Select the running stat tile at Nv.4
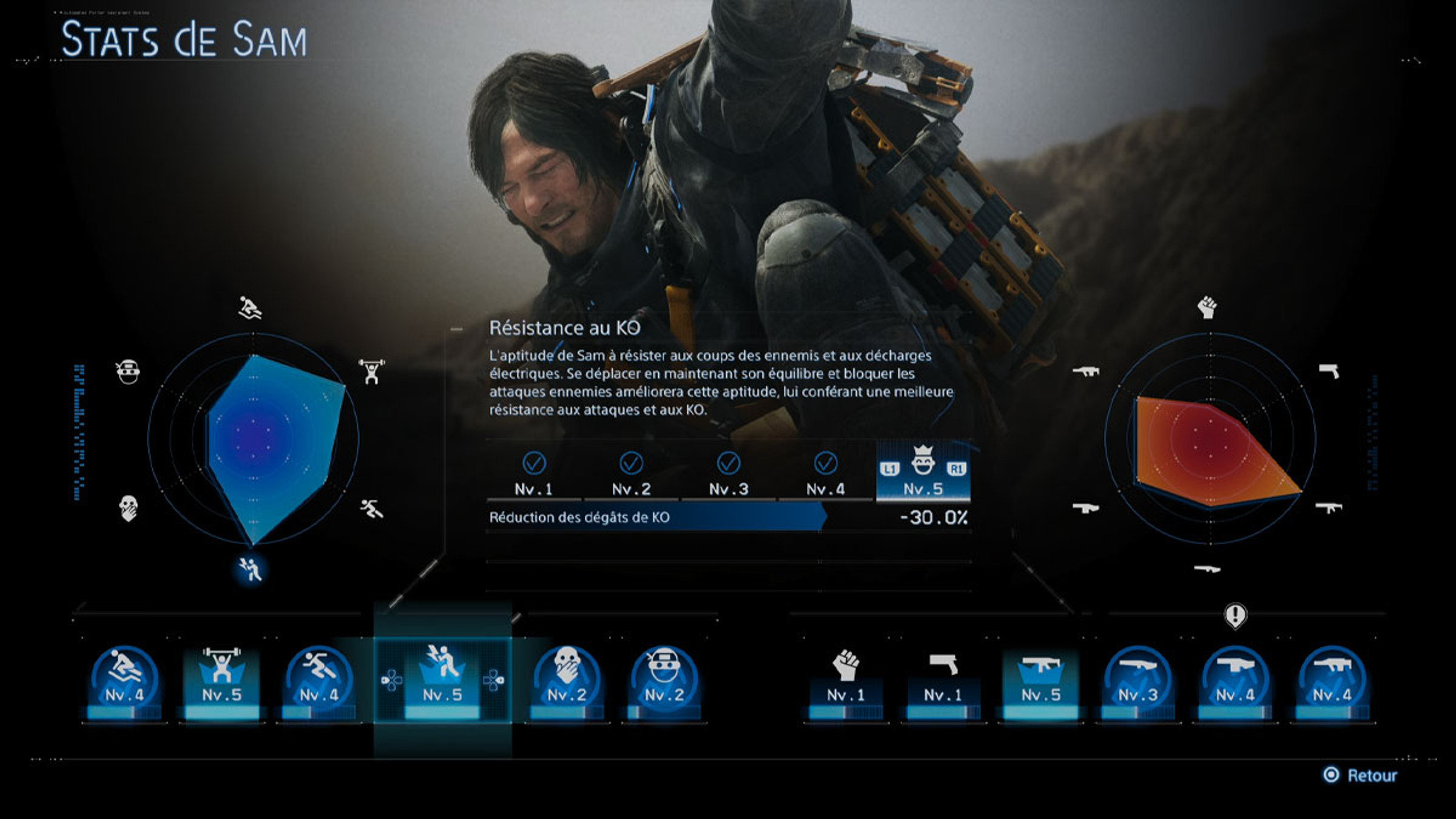1456x819 pixels. tap(318, 682)
